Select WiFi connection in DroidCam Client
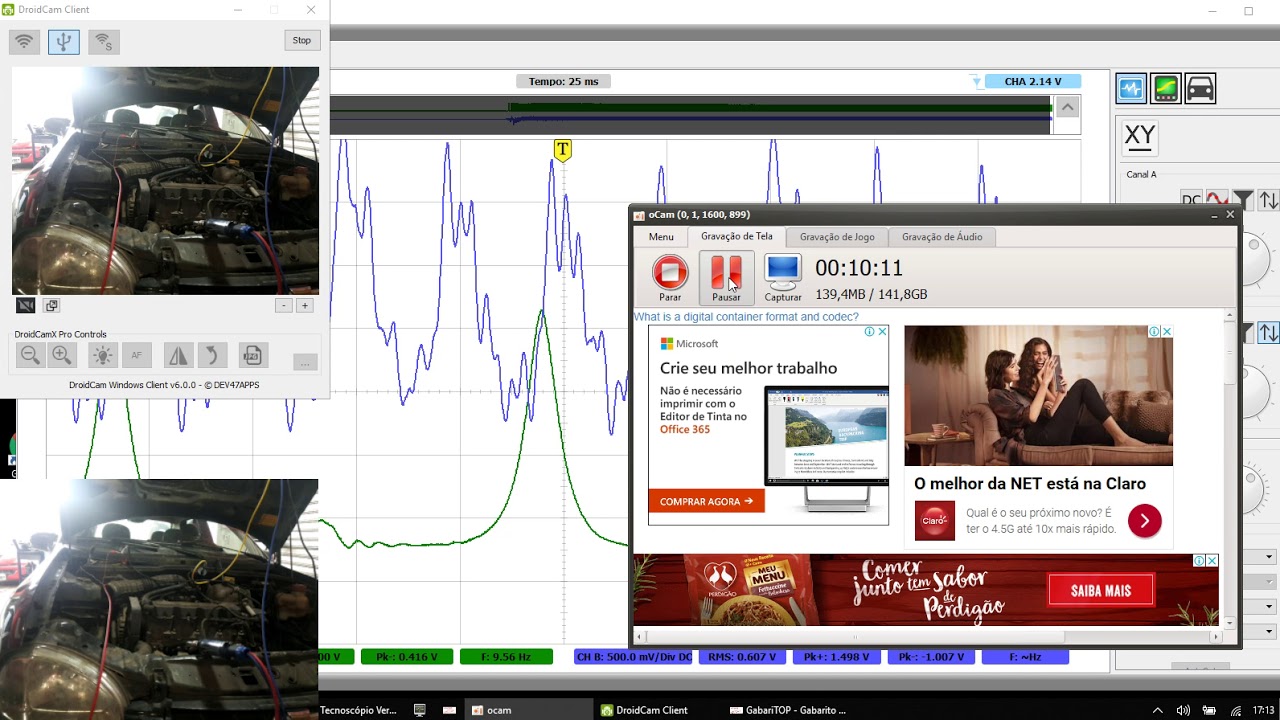 (x=24, y=41)
